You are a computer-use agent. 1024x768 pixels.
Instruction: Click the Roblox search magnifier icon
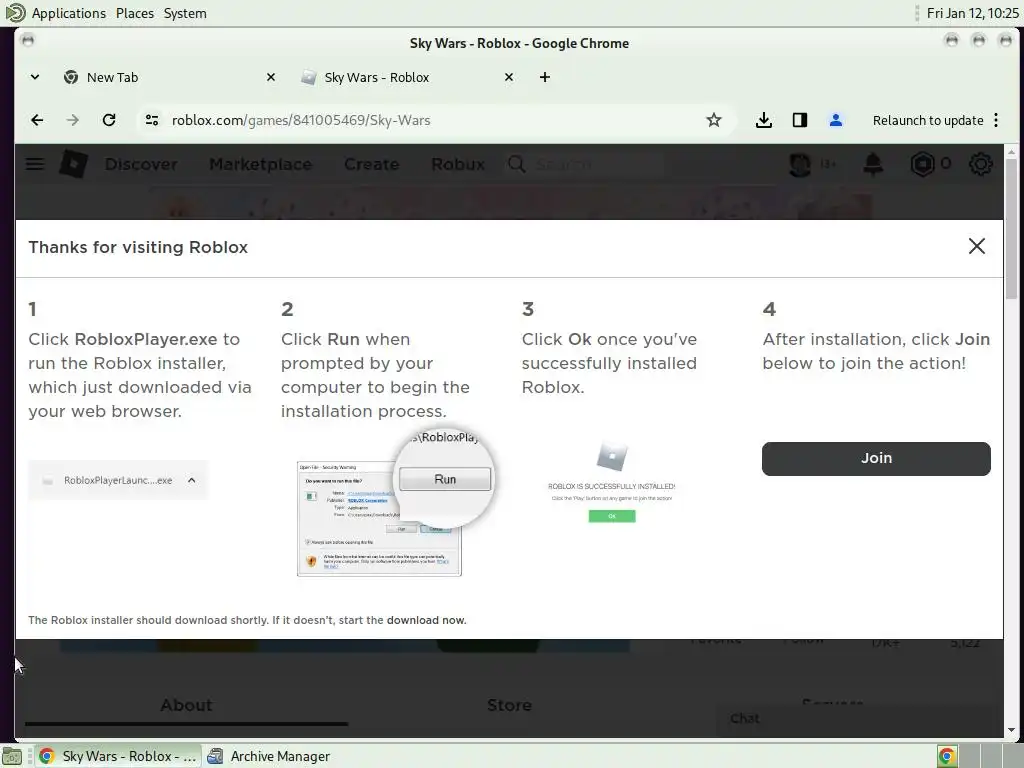coord(517,164)
